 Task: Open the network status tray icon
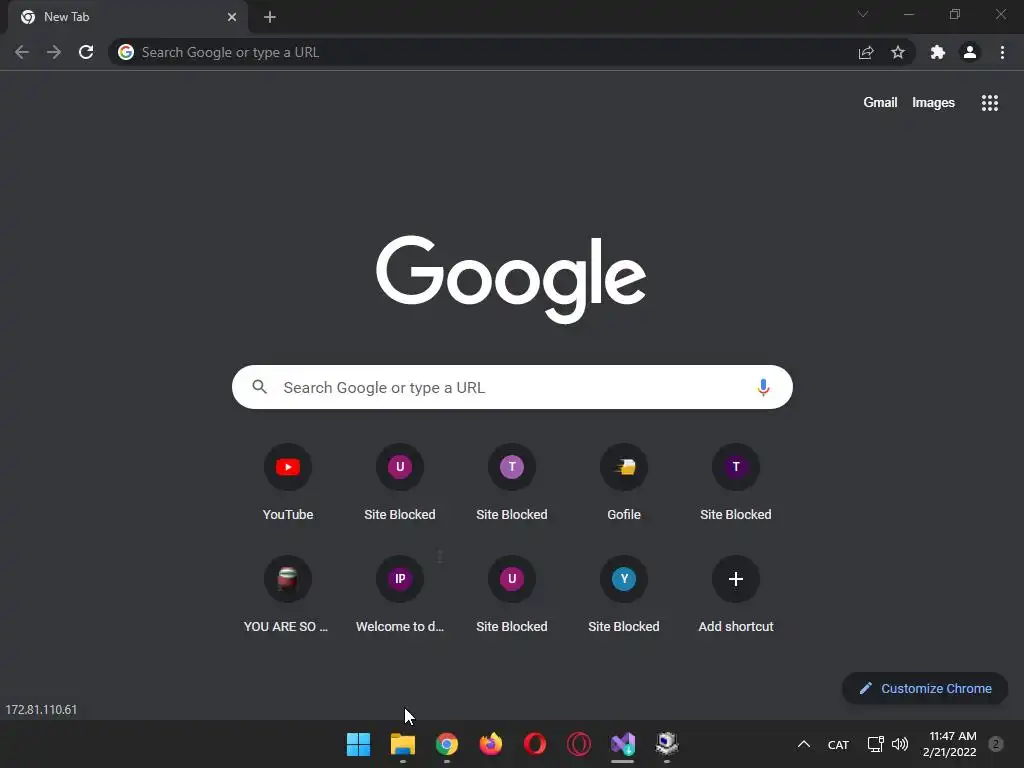pos(875,744)
